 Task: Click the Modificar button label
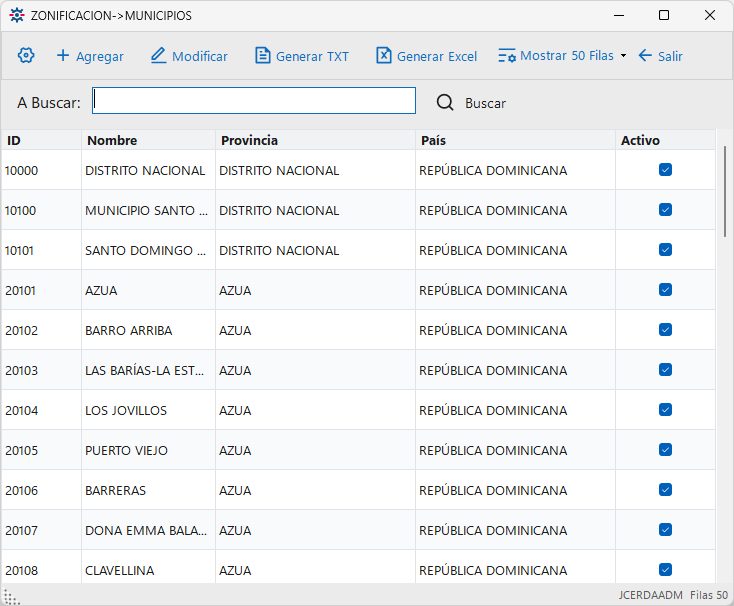pyautogui.click(x=200, y=57)
